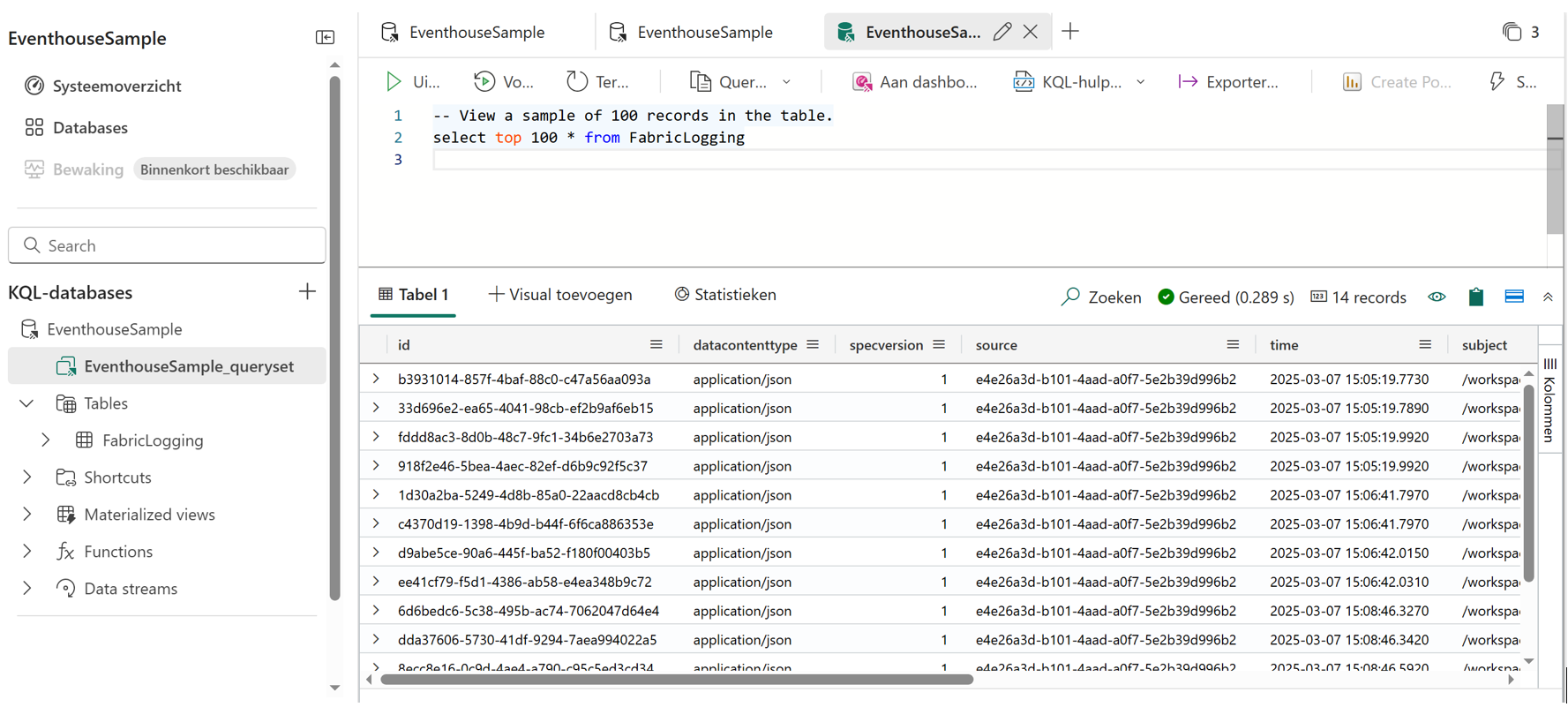The height and width of the screenshot is (707, 1568).
Task: Open the Kolommen side panel
Action: pos(1550,399)
